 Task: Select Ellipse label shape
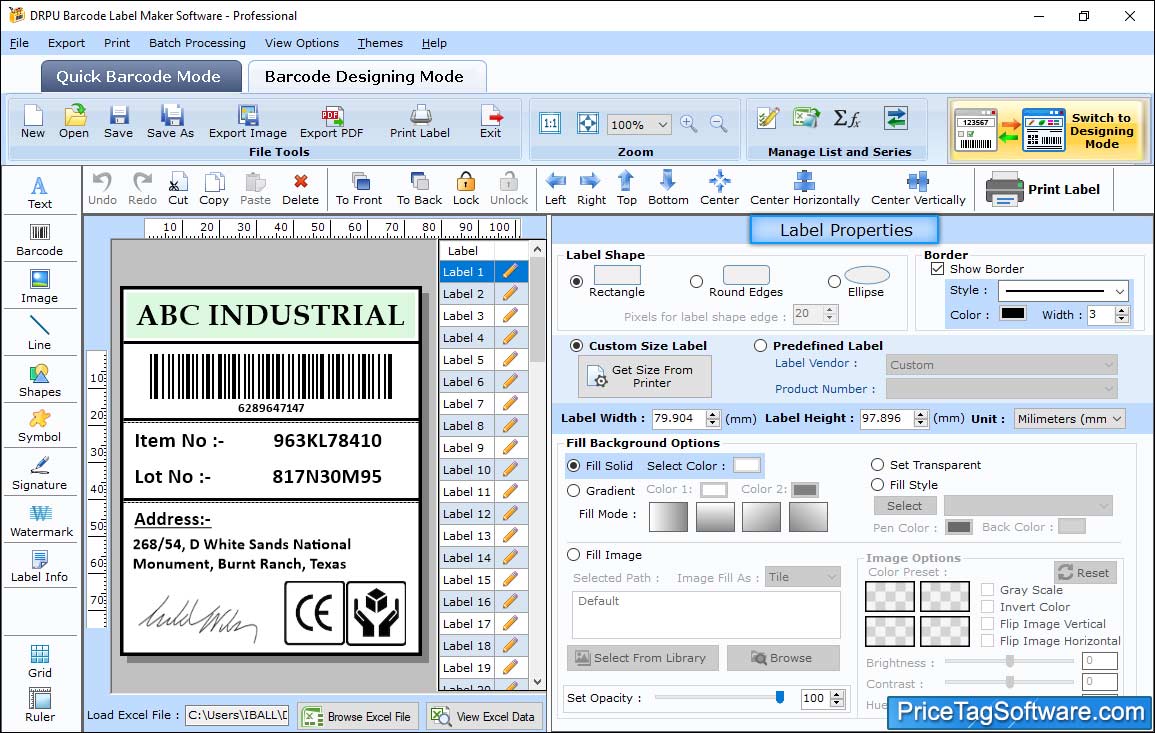point(834,281)
